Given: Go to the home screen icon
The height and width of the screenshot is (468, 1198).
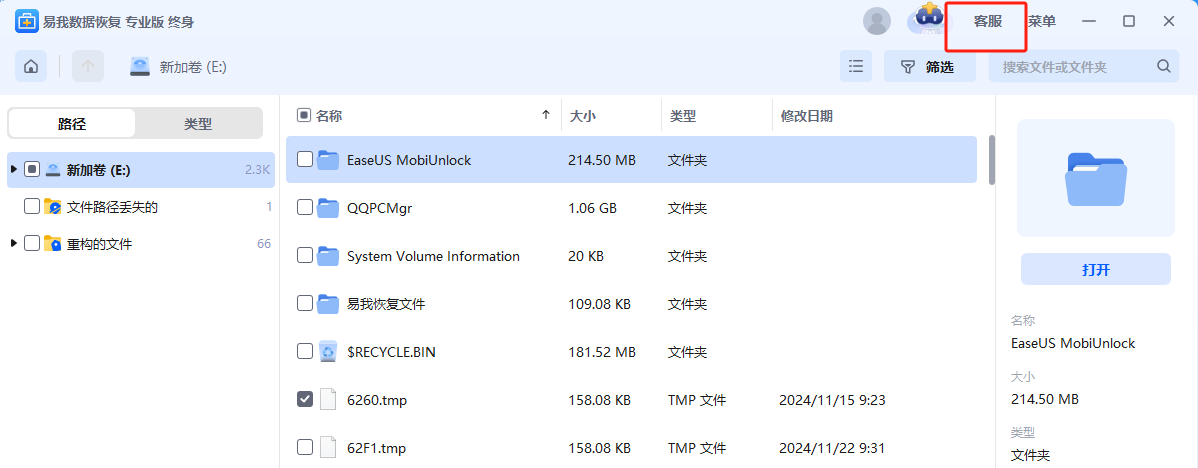Looking at the screenshot, I should click(x=31, y=66).
